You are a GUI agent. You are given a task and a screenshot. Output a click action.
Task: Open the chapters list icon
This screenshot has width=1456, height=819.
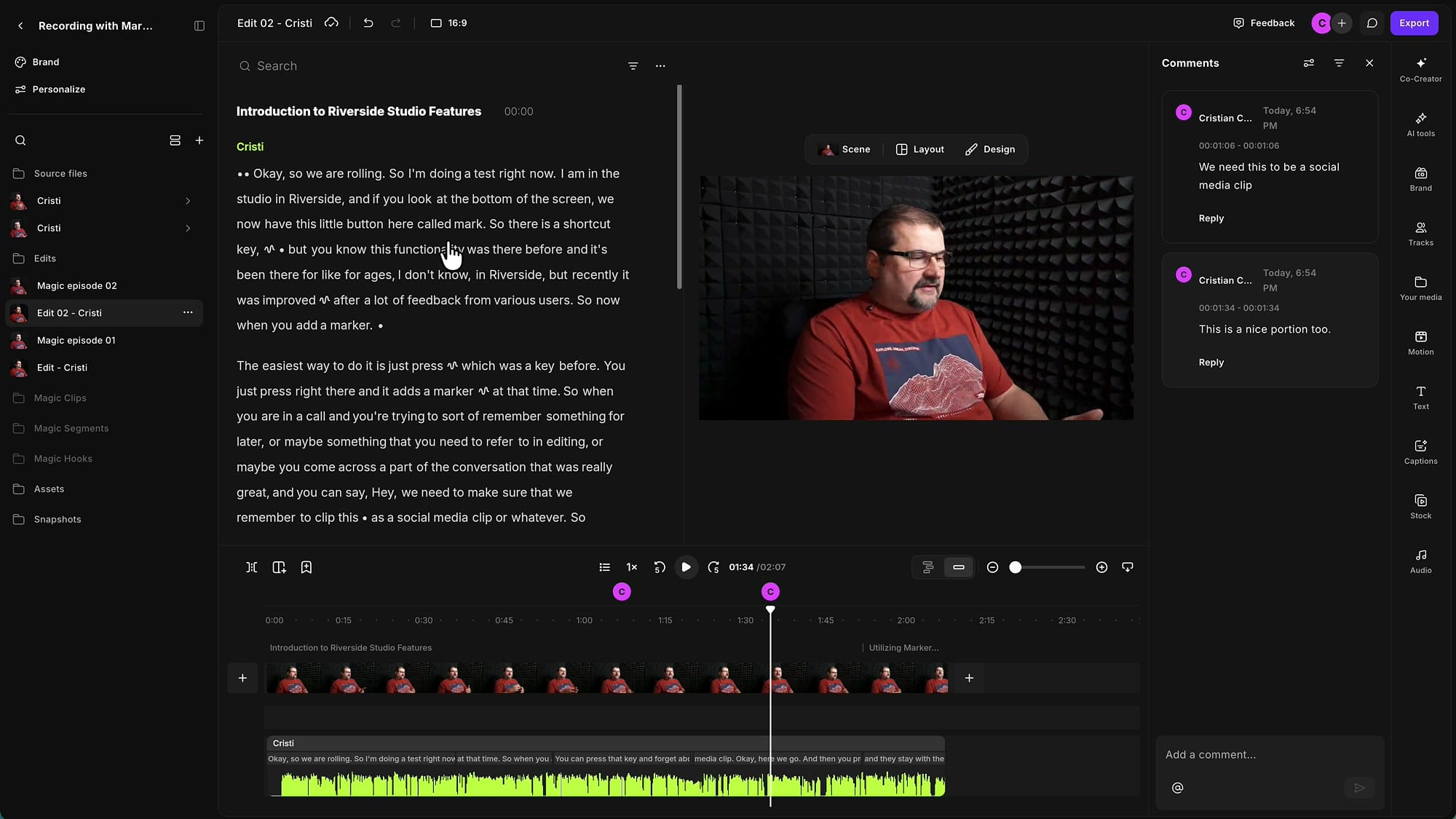click(604, 567)
